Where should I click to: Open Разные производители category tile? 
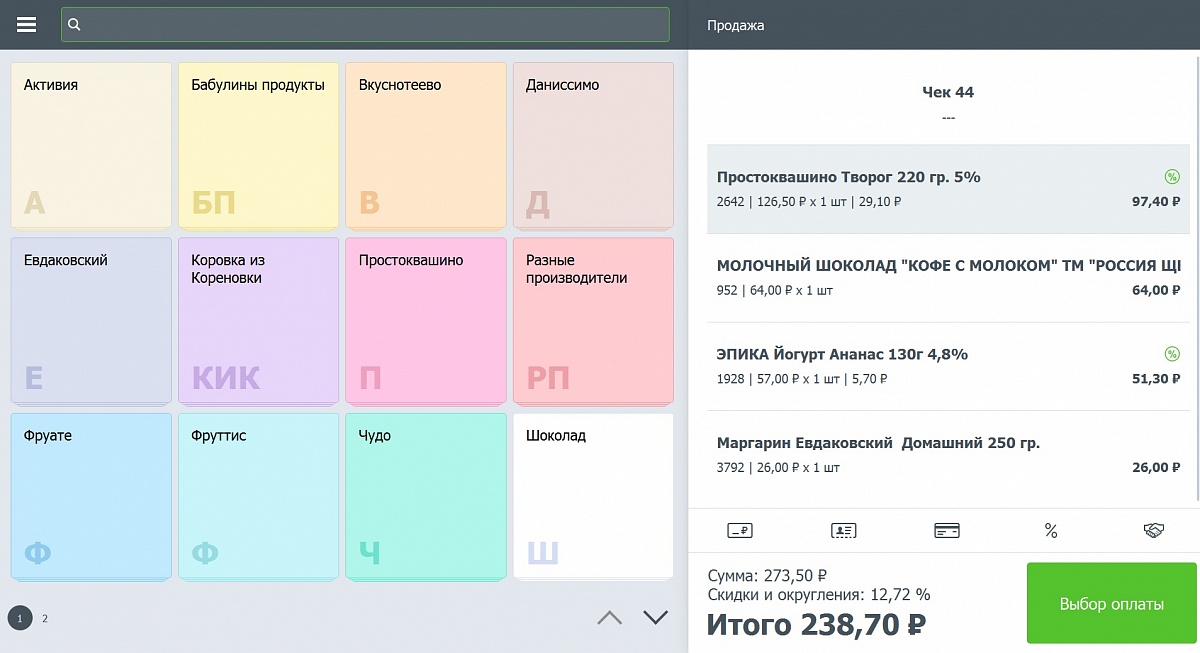(593, 321)
